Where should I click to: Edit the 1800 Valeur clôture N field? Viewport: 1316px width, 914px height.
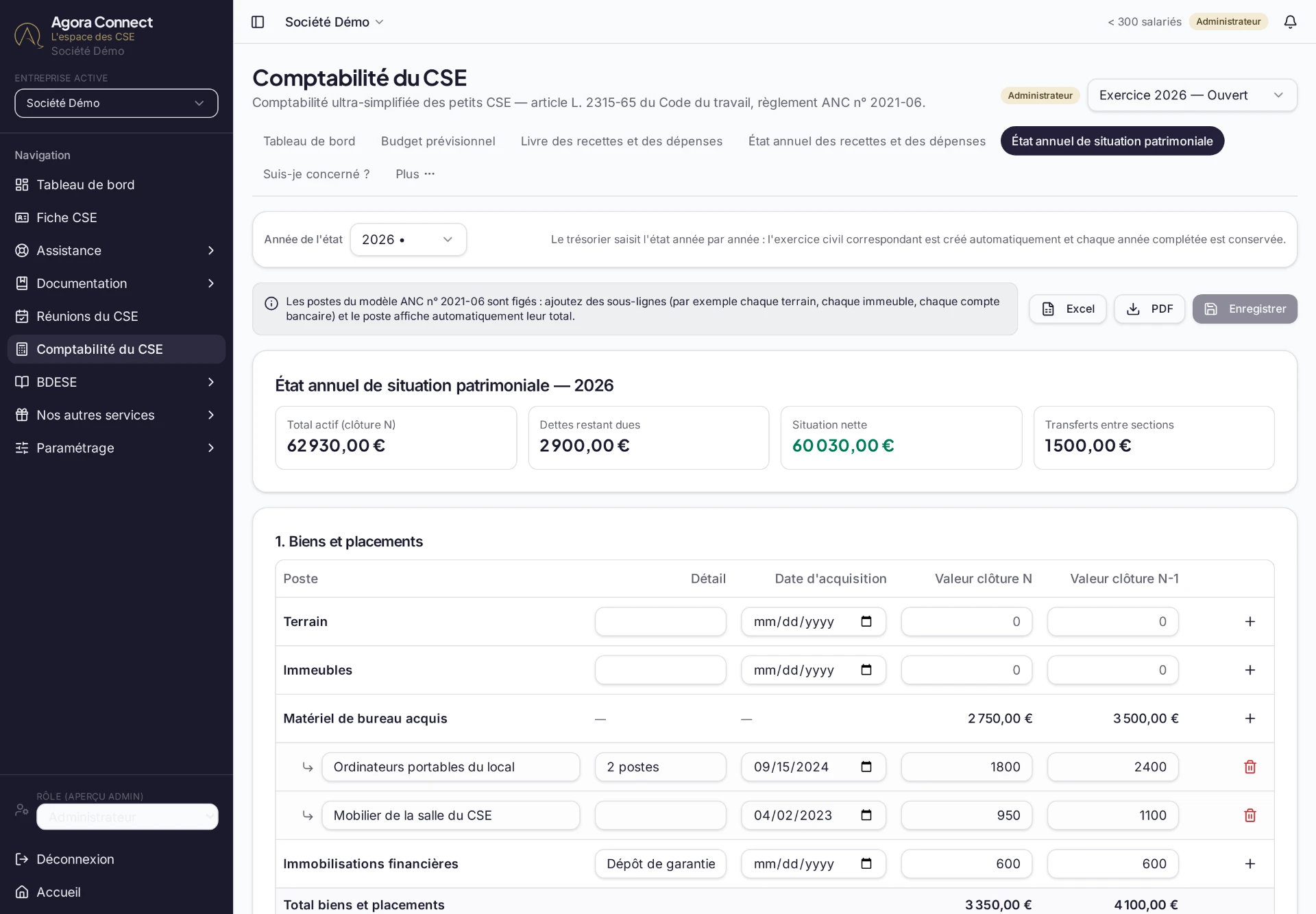point(966,767)
